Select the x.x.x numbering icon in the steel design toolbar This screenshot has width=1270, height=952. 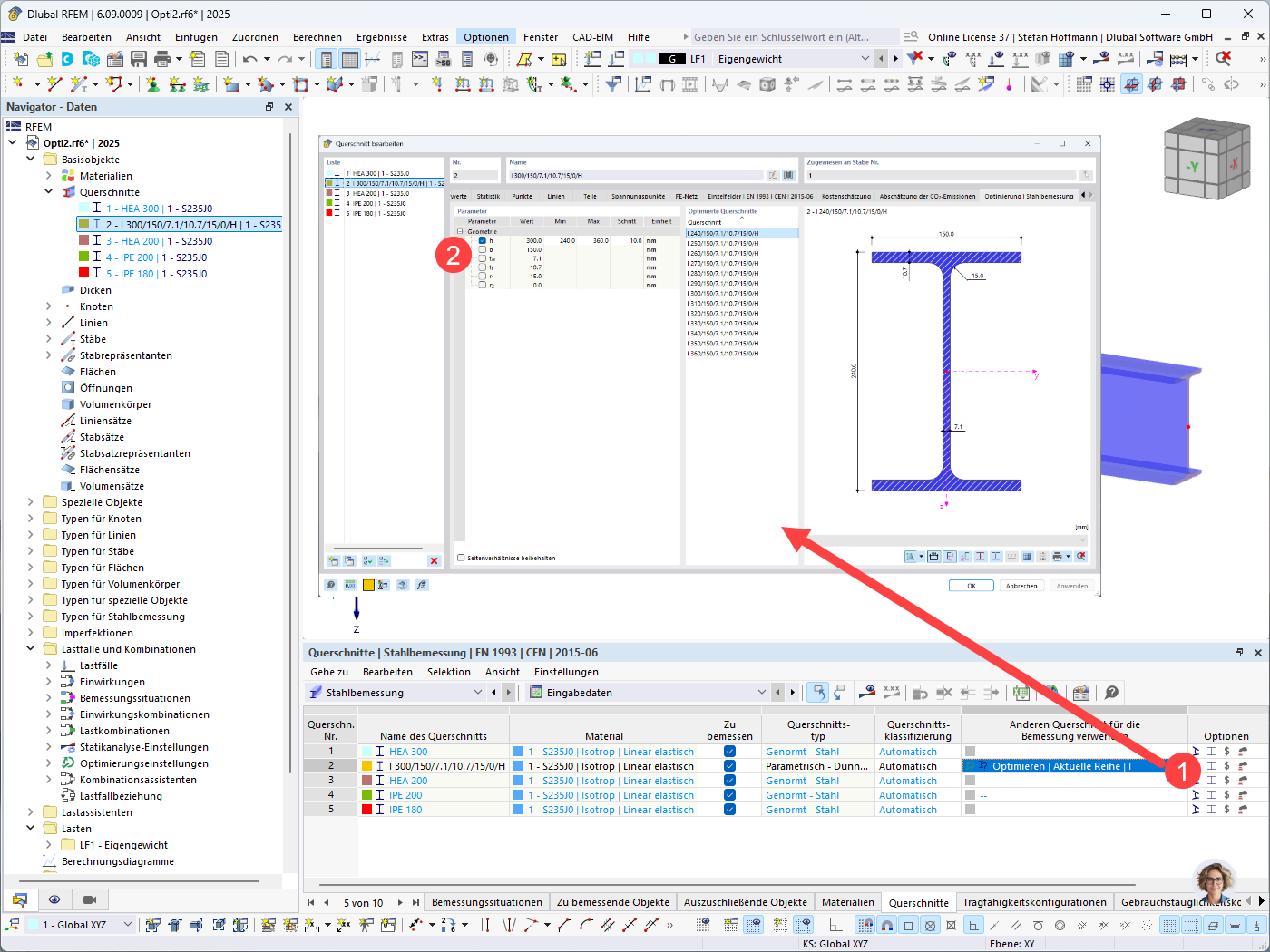pyautogui.click(x=891, y=692)
